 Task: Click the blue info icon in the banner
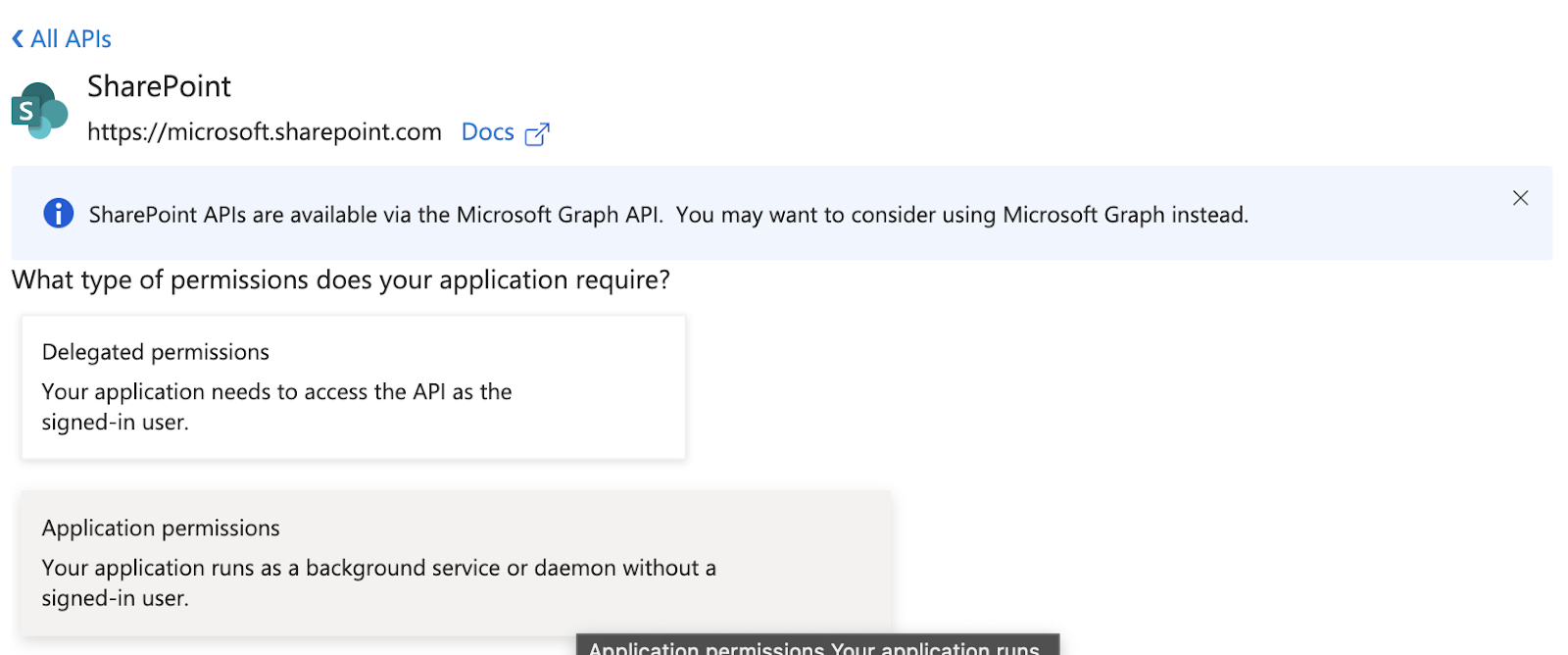(x=59, y=213)
